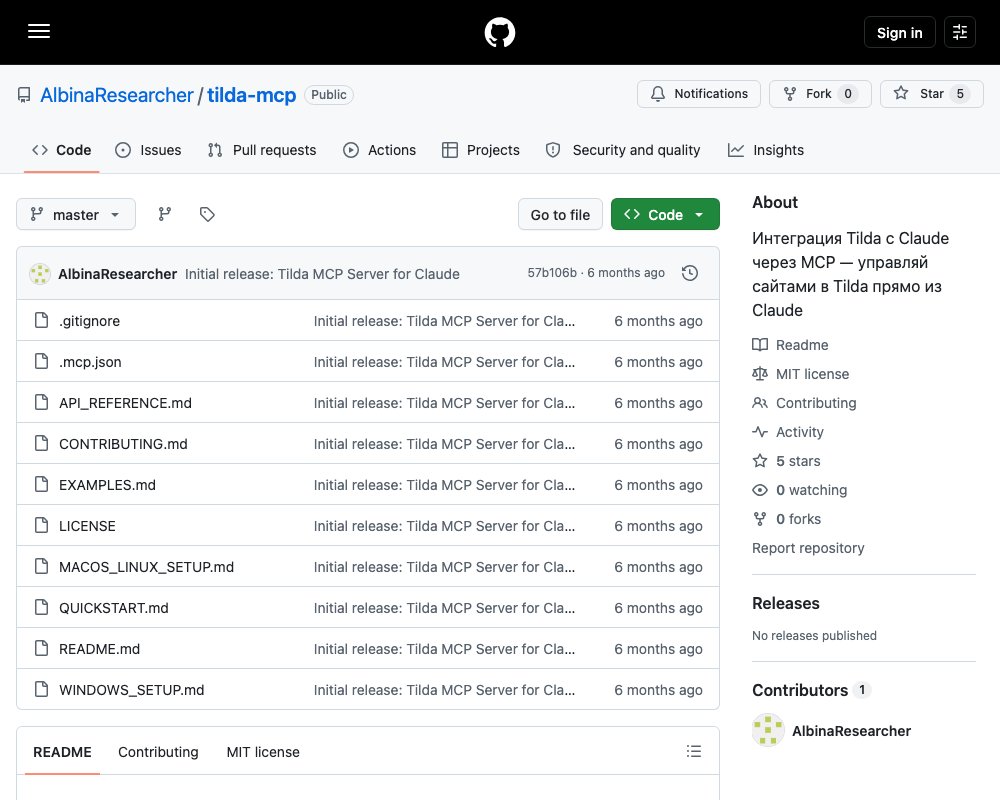Screen dimensions: 1000x800
Task: Open the MACOS_LINUX_SETUP.md file
Action: point(146,567)
